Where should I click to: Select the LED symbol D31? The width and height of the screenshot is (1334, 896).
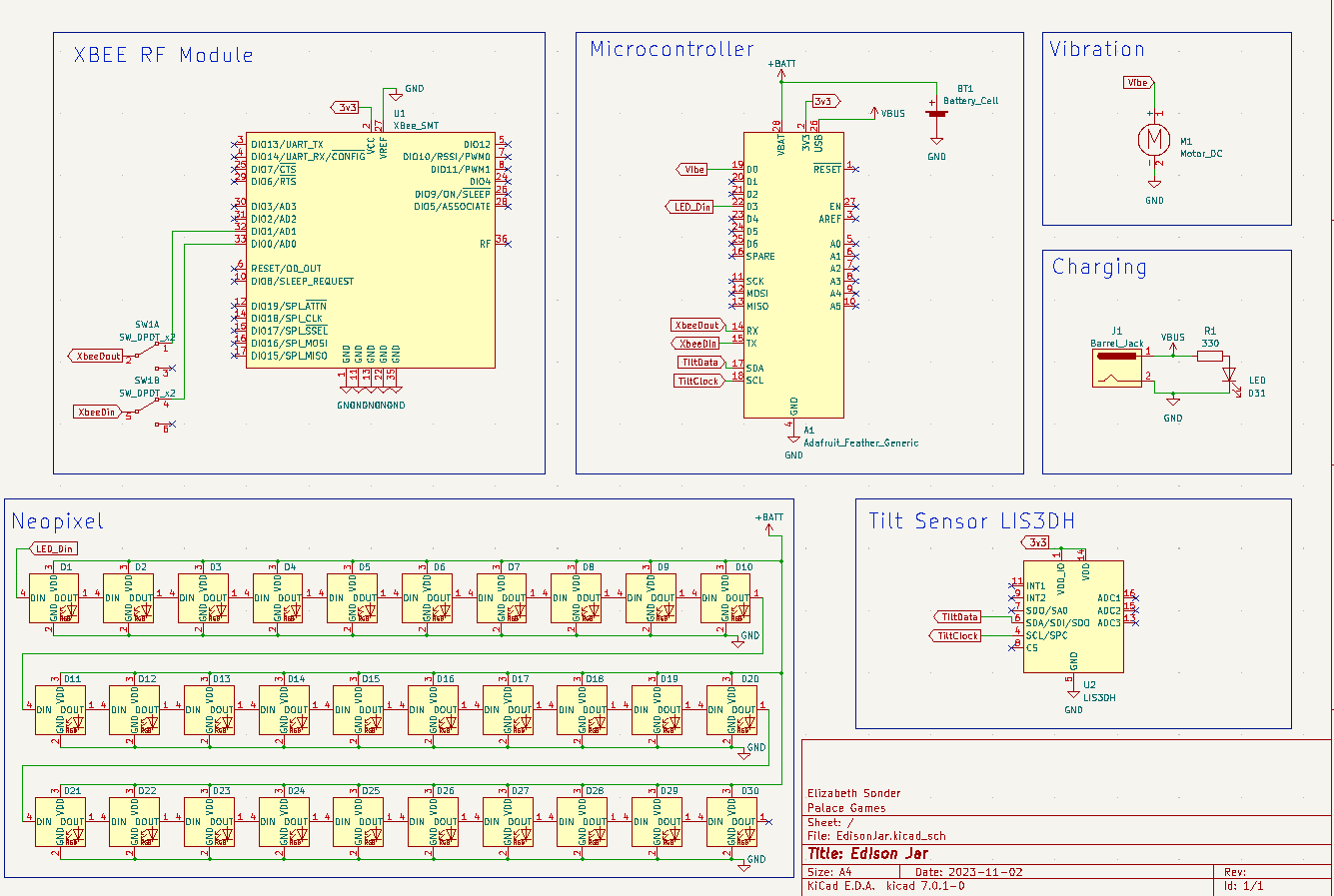1227,375
